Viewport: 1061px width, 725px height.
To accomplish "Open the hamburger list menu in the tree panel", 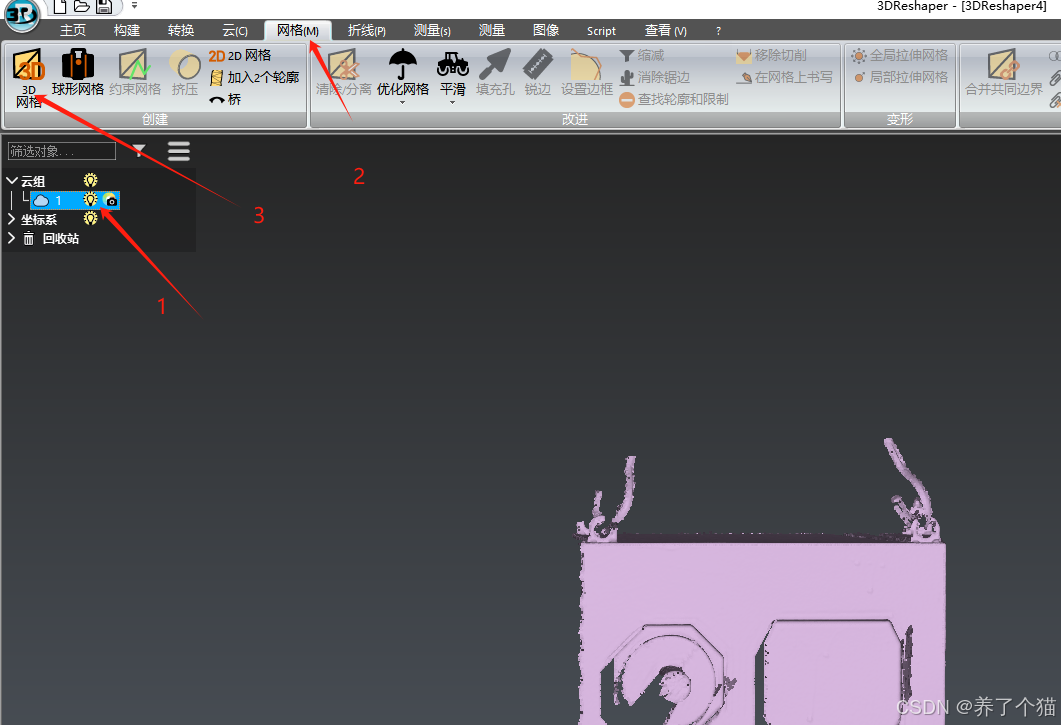I will coord(179,151).
